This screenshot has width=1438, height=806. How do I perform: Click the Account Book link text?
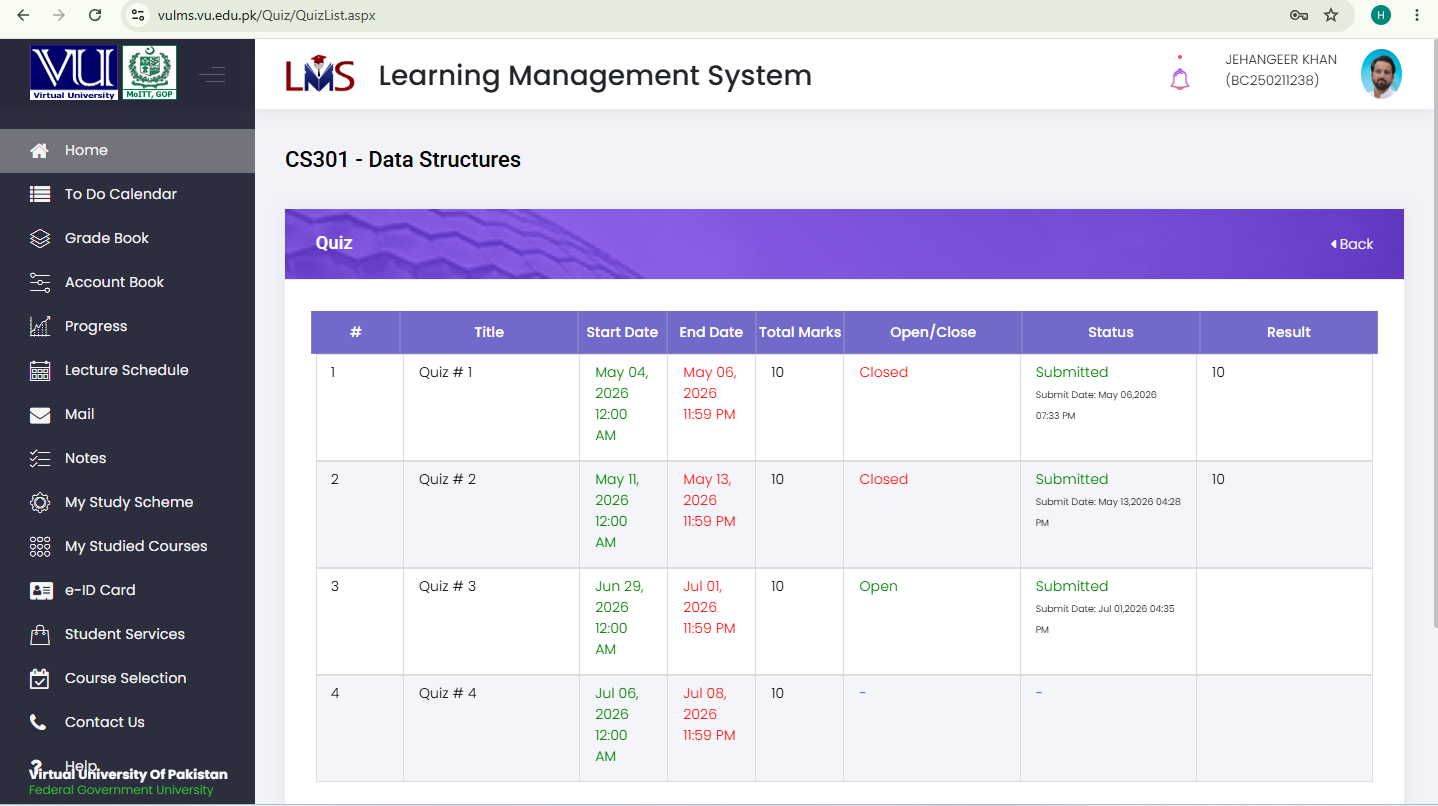click(114, 282)
